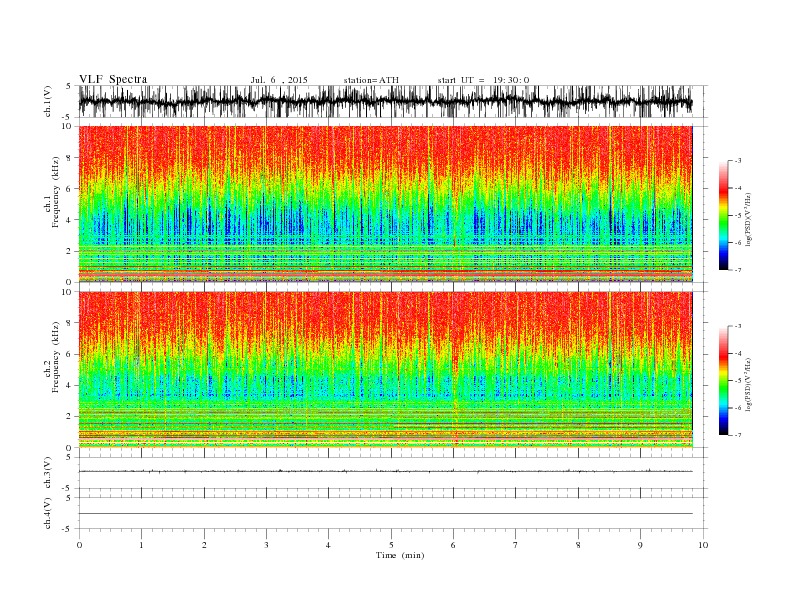Viewport: 792px width, 612px height.
Task: Click the ch.2 "Frequency (kHz)" axis label
Action: [56, 357]
